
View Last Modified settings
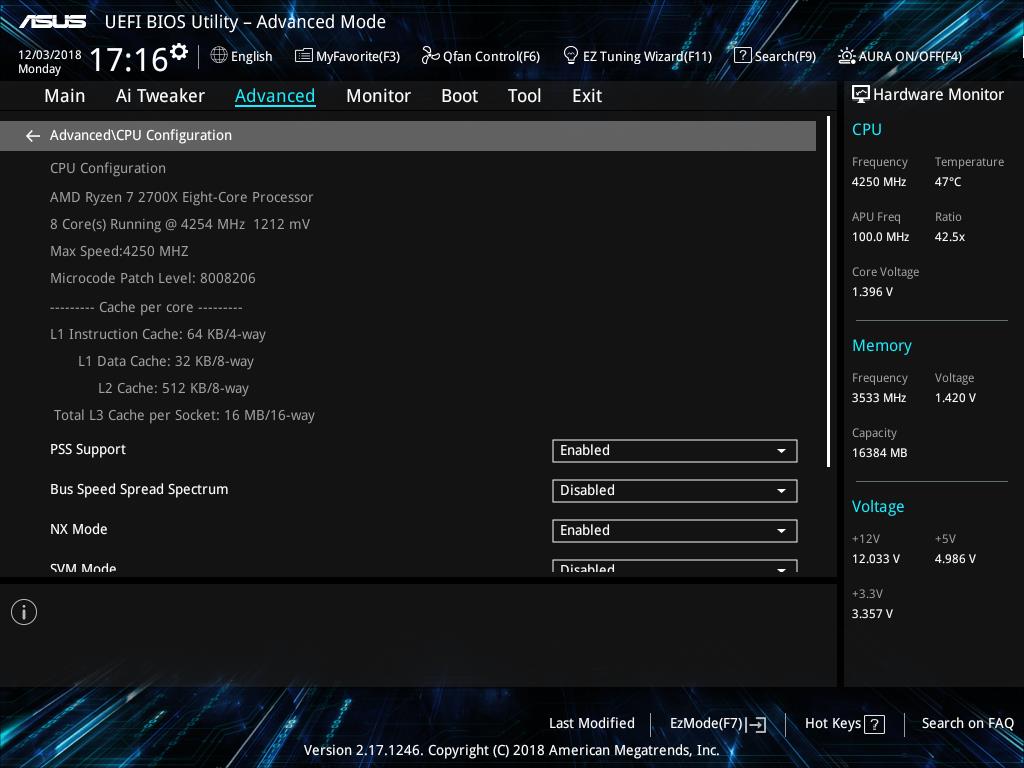coord(592,723)
